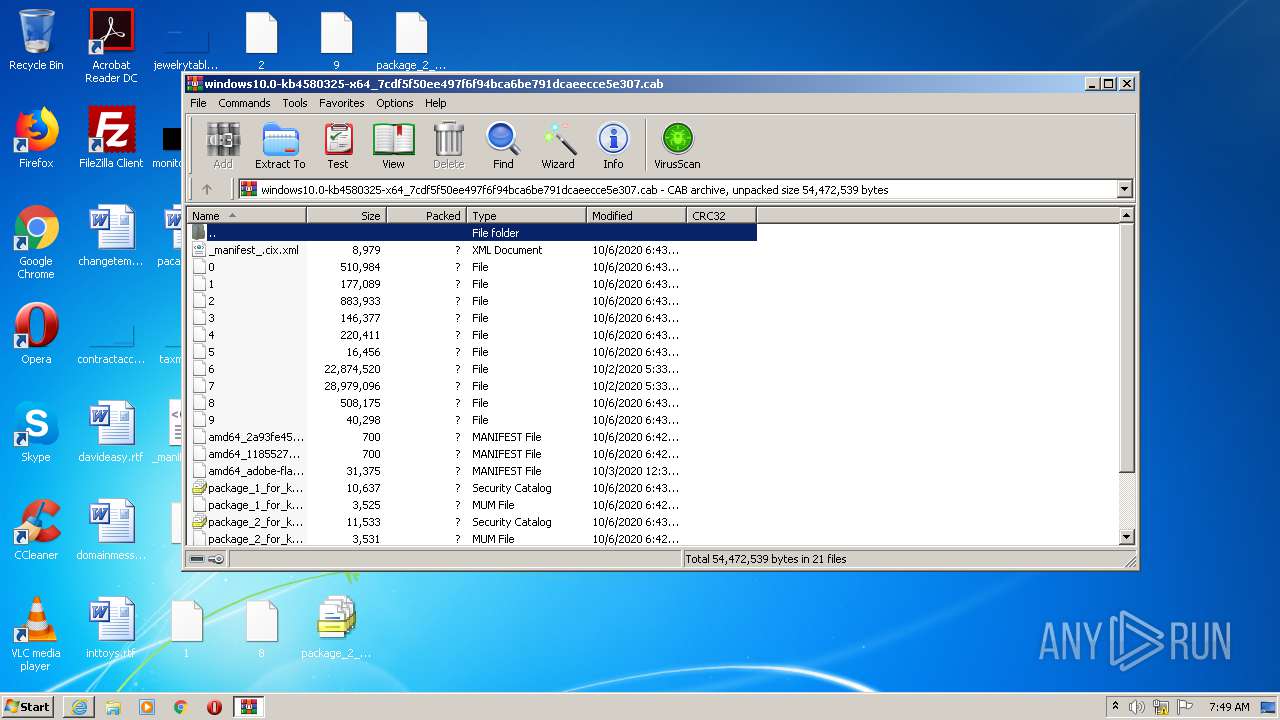Open CCleaner desktop shortcut
Screen dimensions: 1280x720
pyautogui.click(x=36, y=530)
